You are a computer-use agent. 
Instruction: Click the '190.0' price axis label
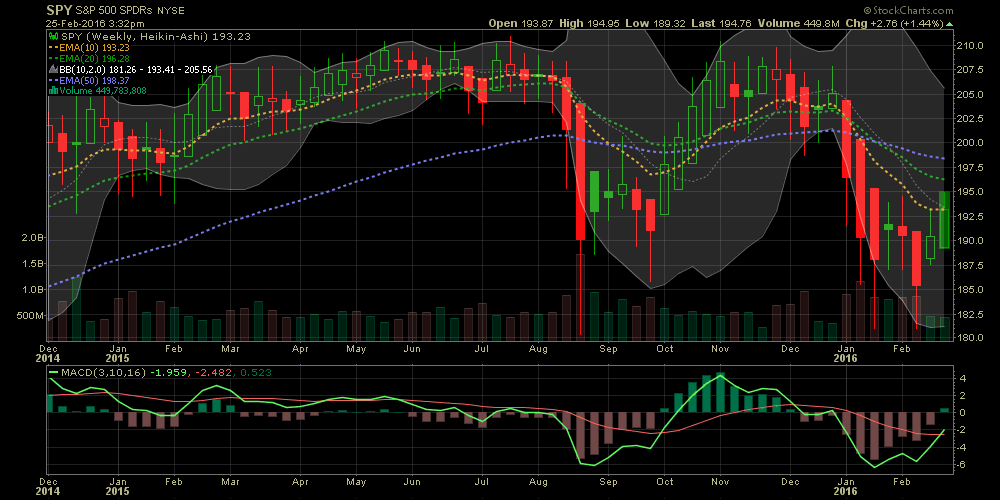[968, 240]
